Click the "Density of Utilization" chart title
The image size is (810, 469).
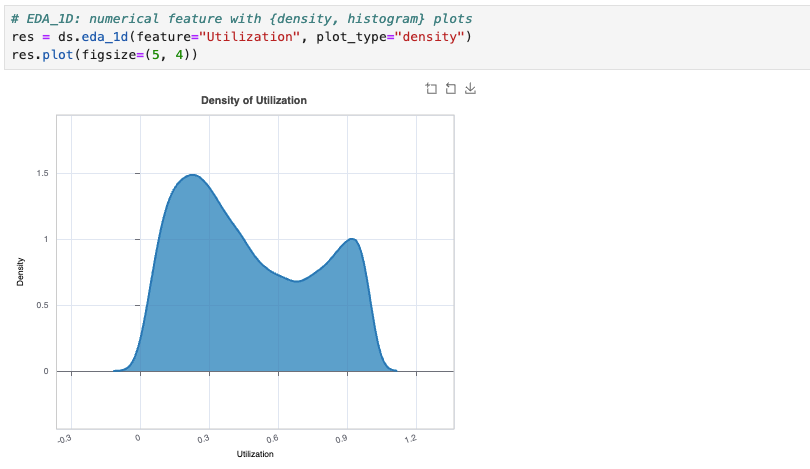coord(254,100)
